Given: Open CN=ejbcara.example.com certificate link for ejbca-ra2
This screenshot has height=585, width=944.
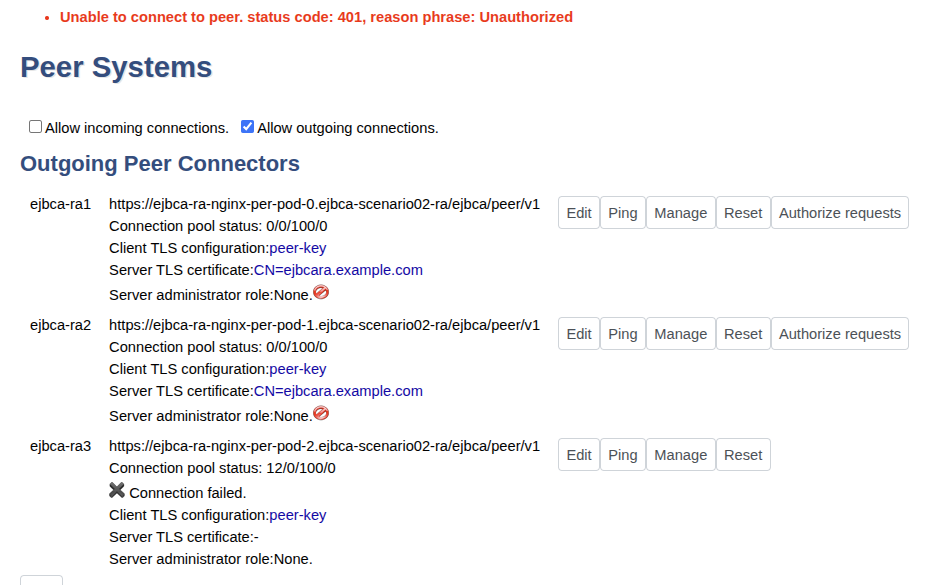Looking at the screenshot, I should tap(338, 391).
